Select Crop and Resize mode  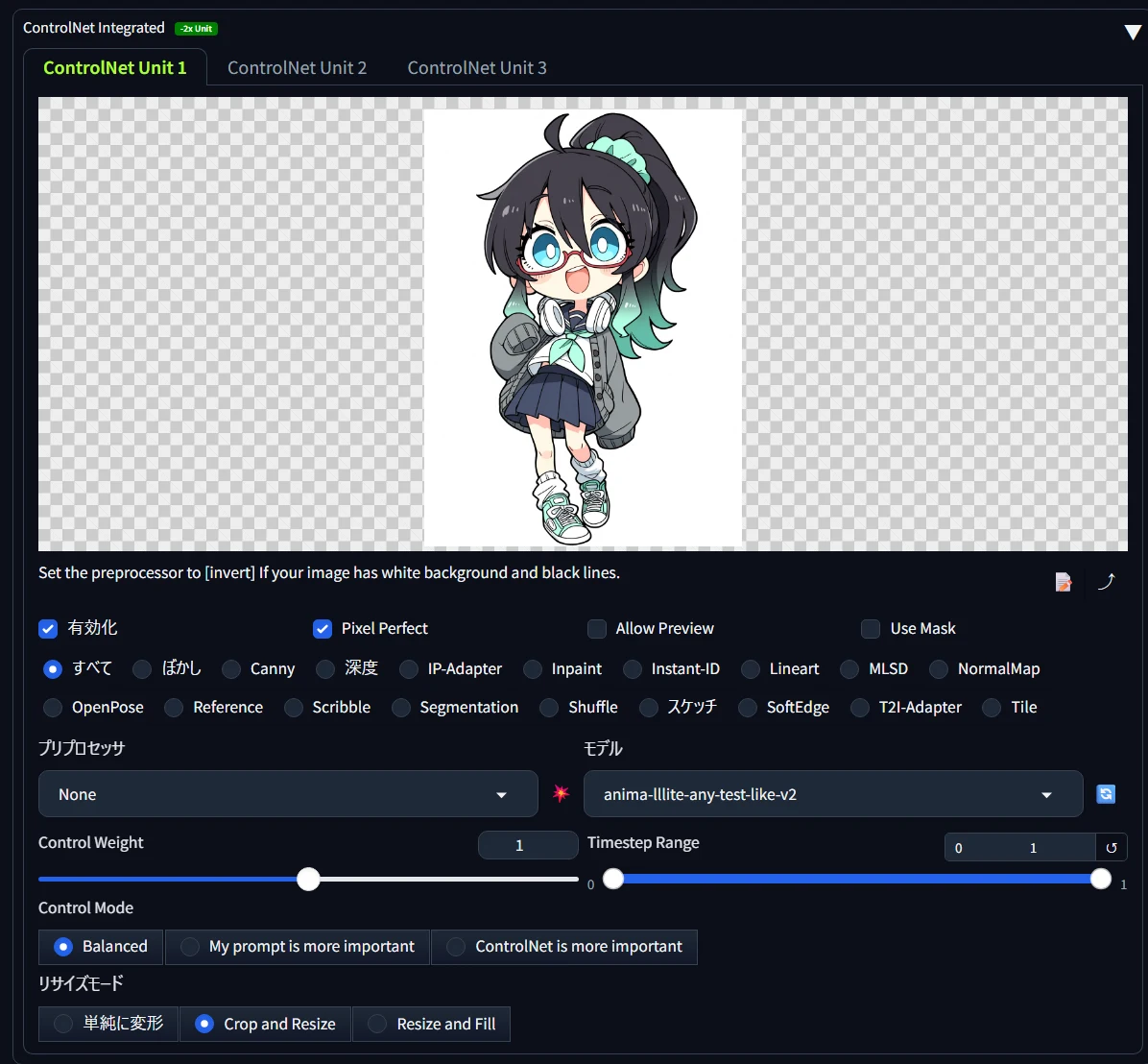click(265, 1024)
